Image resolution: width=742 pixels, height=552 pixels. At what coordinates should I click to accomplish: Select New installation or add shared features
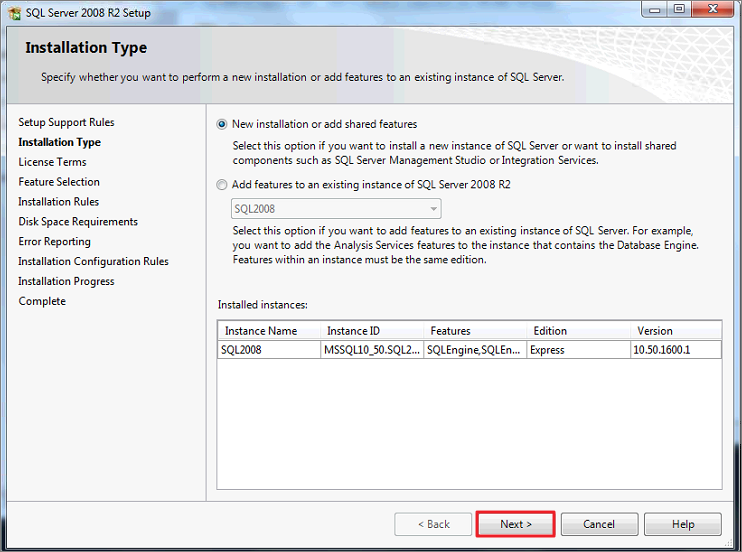coord(221,125)
